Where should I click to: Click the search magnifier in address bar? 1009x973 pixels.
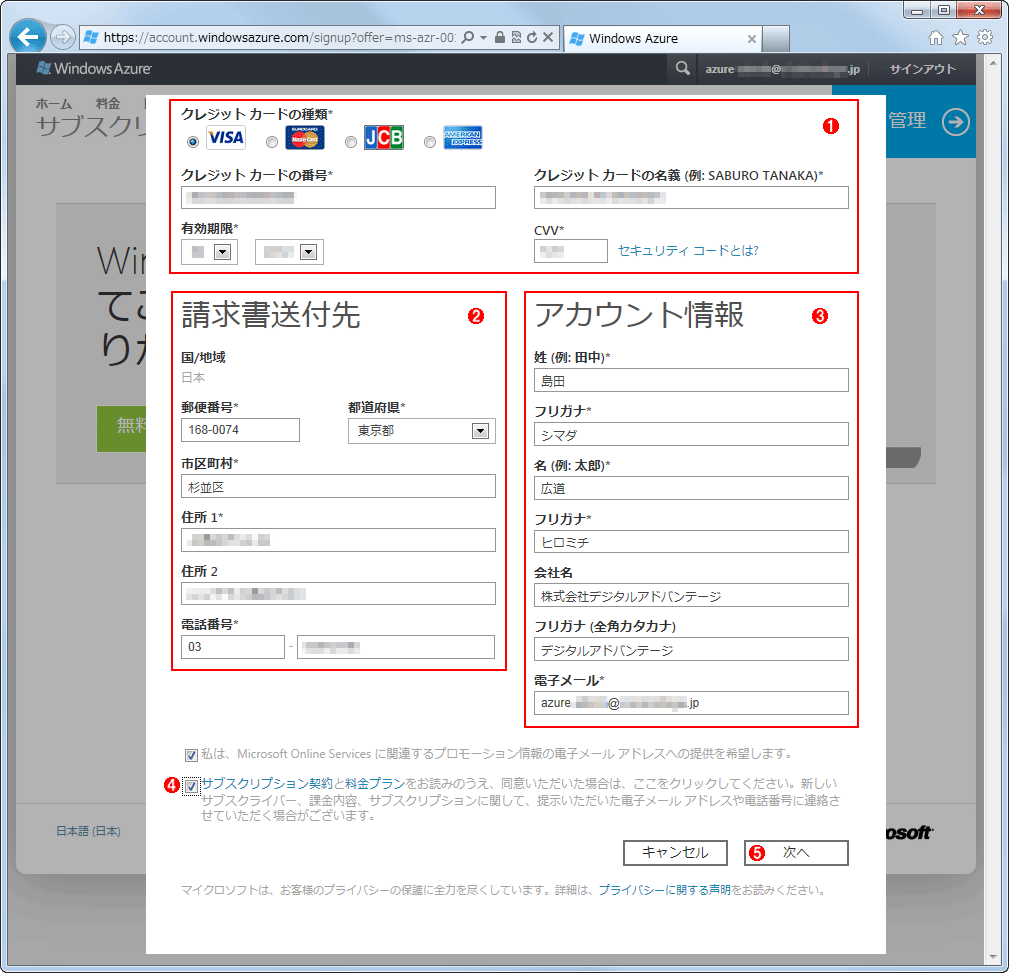tap(468, 37)
